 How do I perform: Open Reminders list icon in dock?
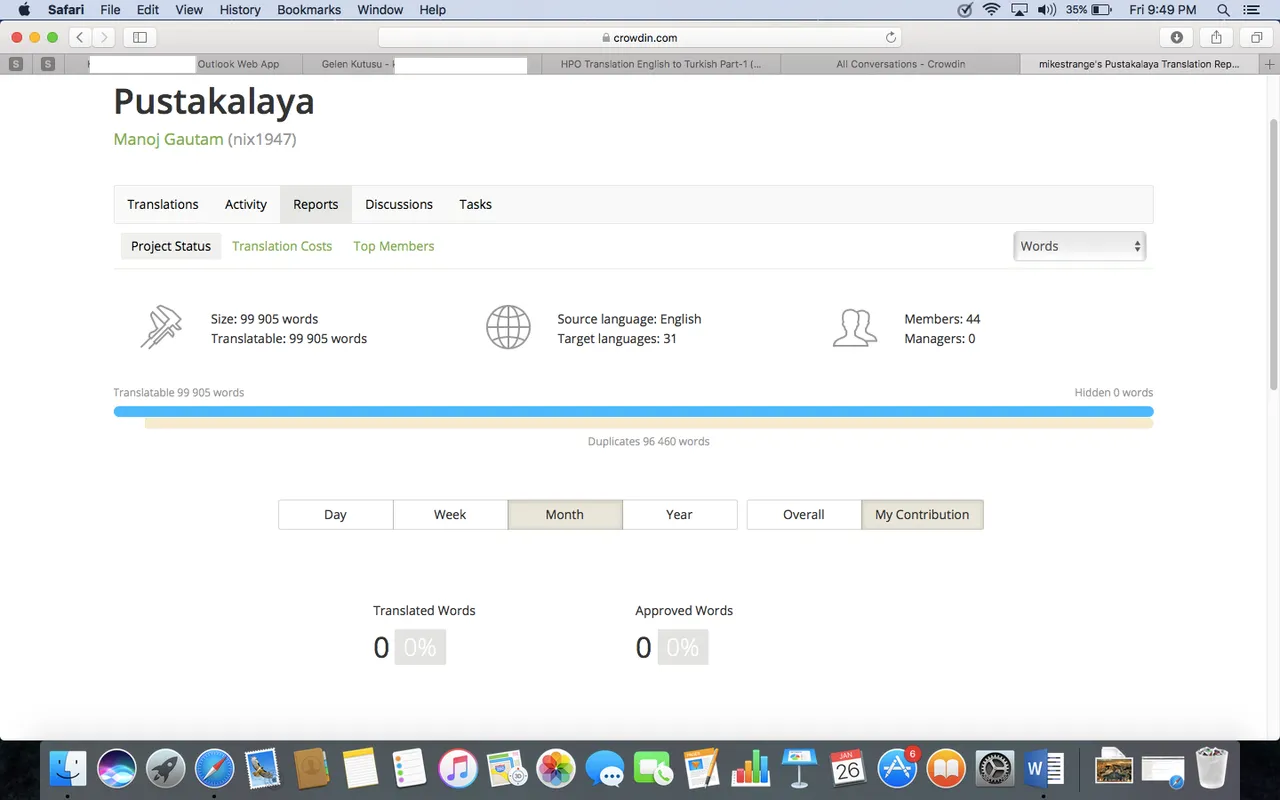[x=410, y=768]
